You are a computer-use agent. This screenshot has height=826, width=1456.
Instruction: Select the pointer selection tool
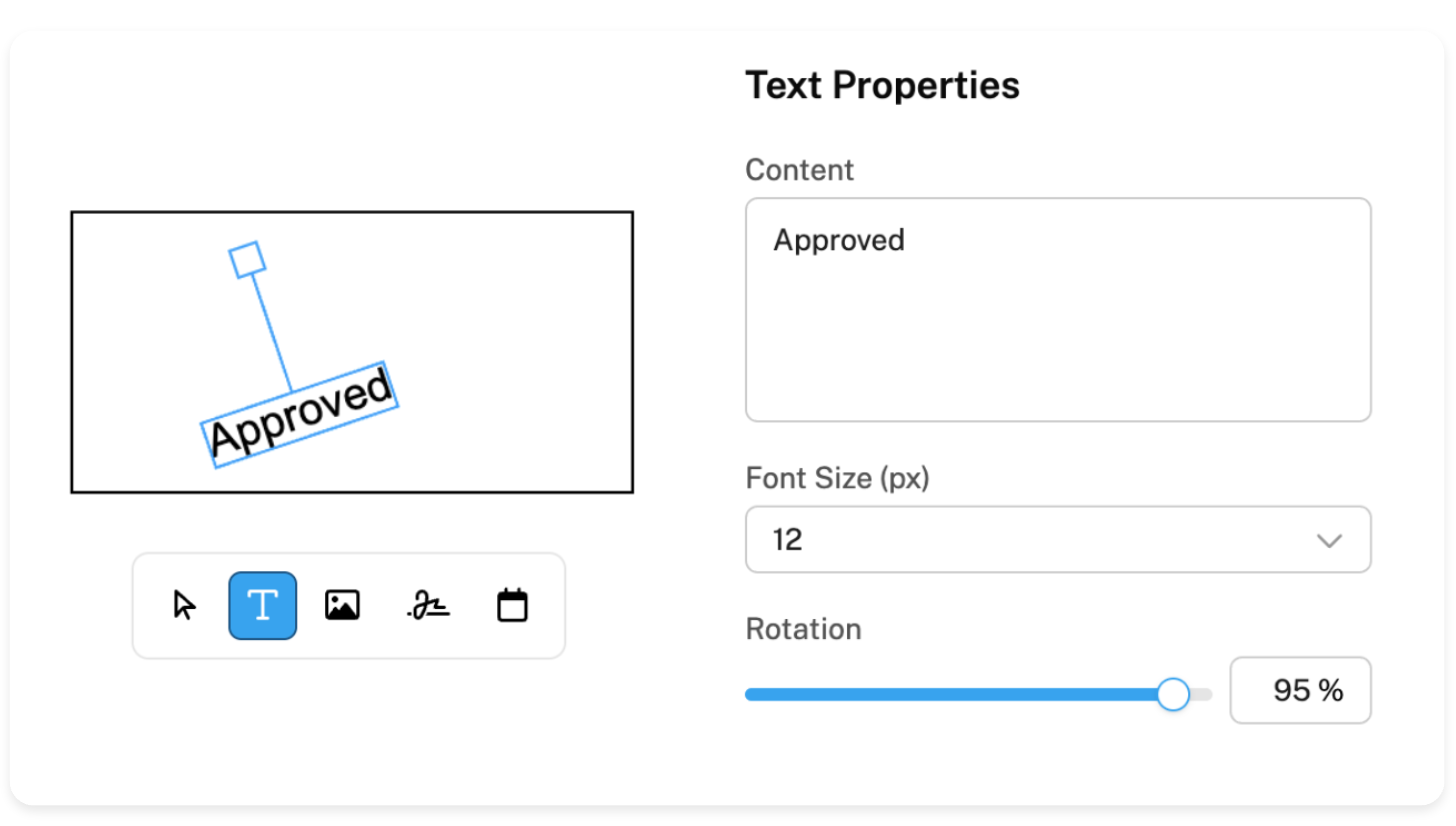[185, 606]
